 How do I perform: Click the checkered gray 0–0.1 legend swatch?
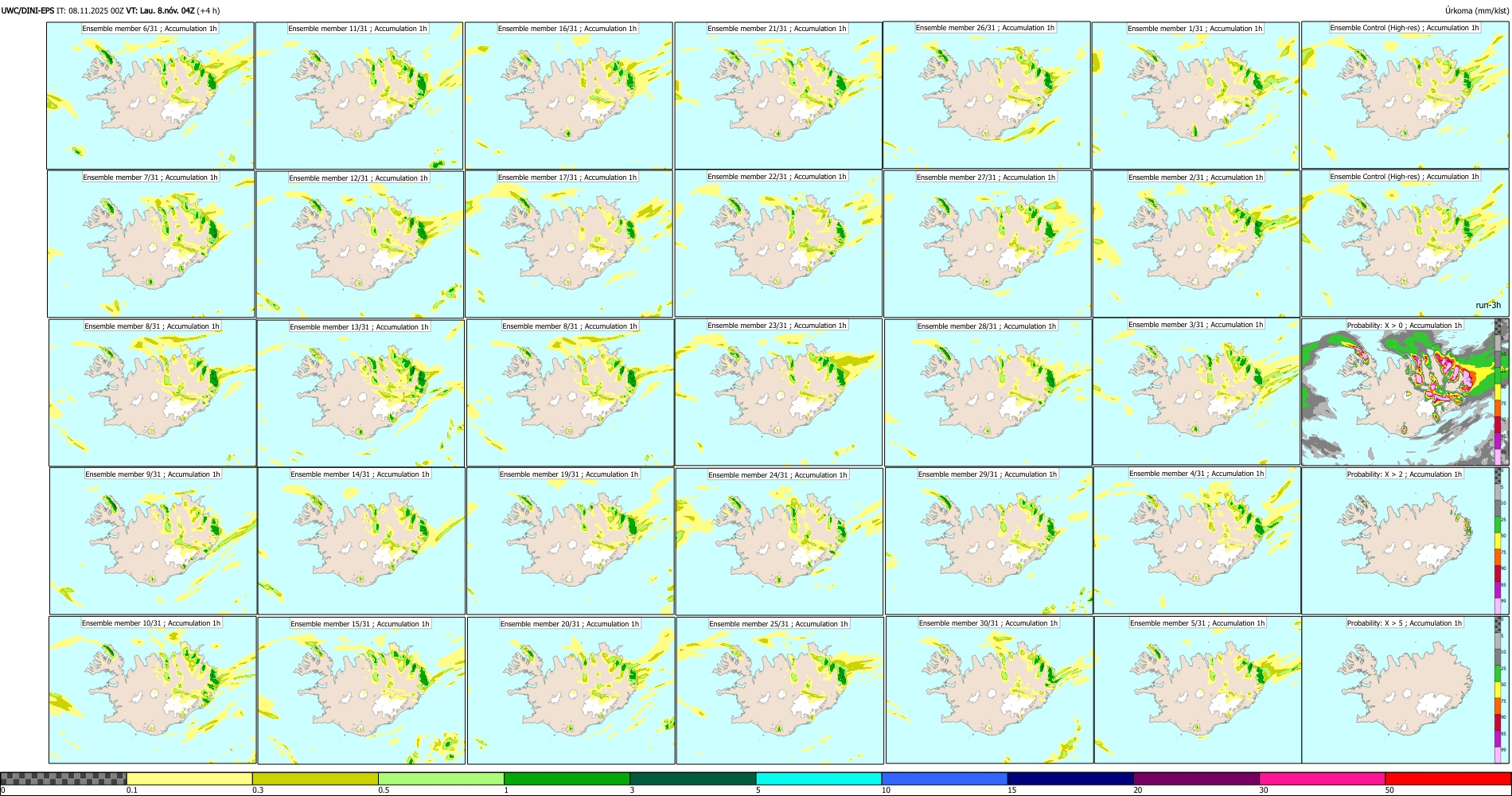[64, 778]
